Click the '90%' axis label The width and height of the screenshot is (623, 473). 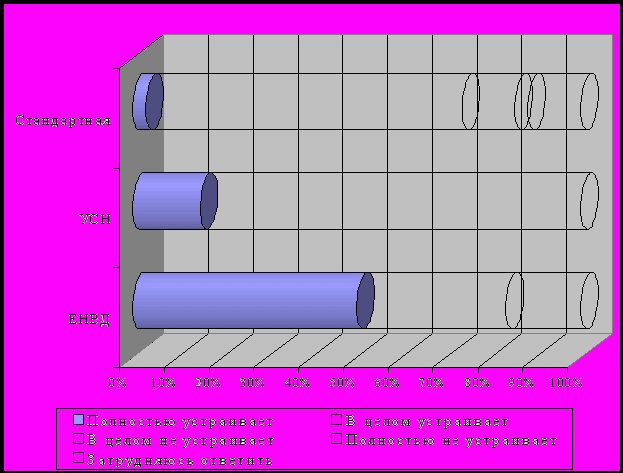[x=521, y=382]
